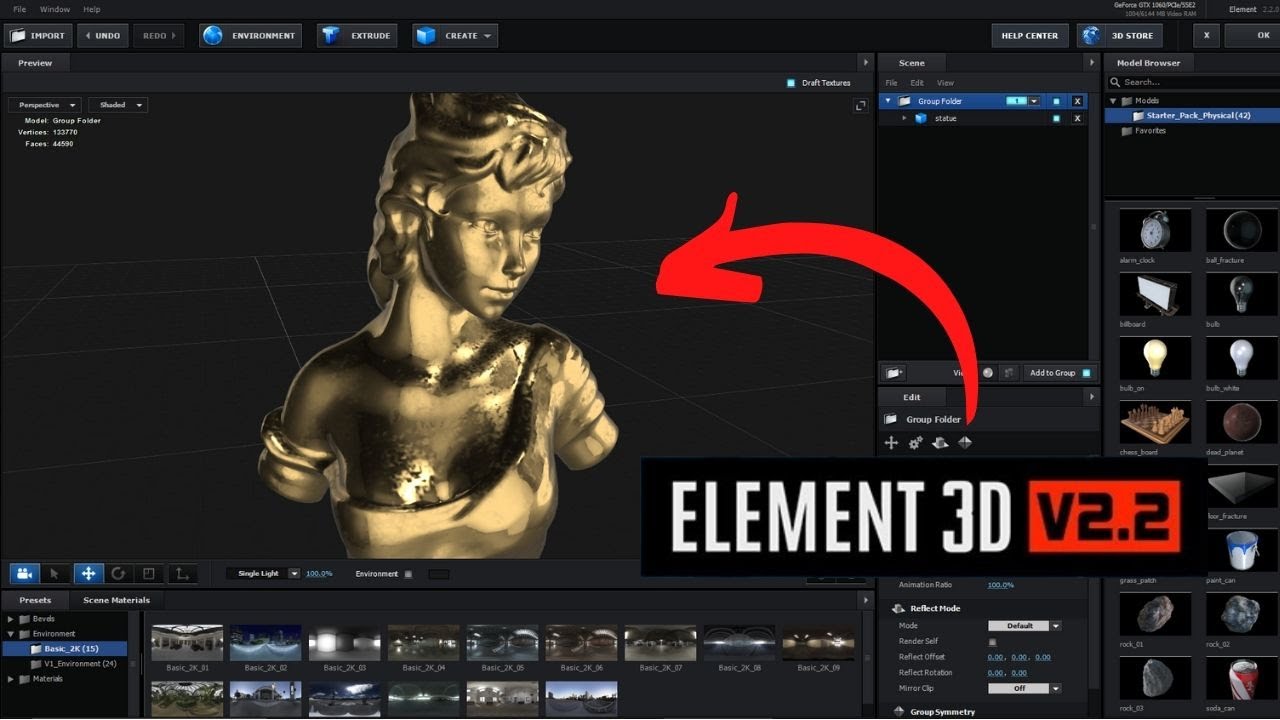Expand the statue item in Scene

(x=904, y=118)
